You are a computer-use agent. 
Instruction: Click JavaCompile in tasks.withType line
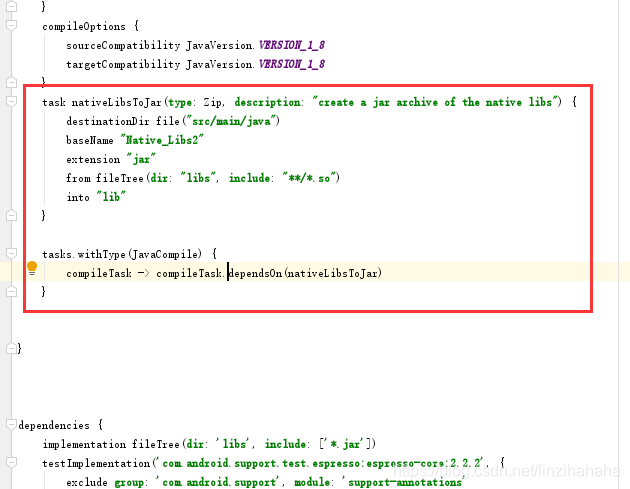(165, 254)
